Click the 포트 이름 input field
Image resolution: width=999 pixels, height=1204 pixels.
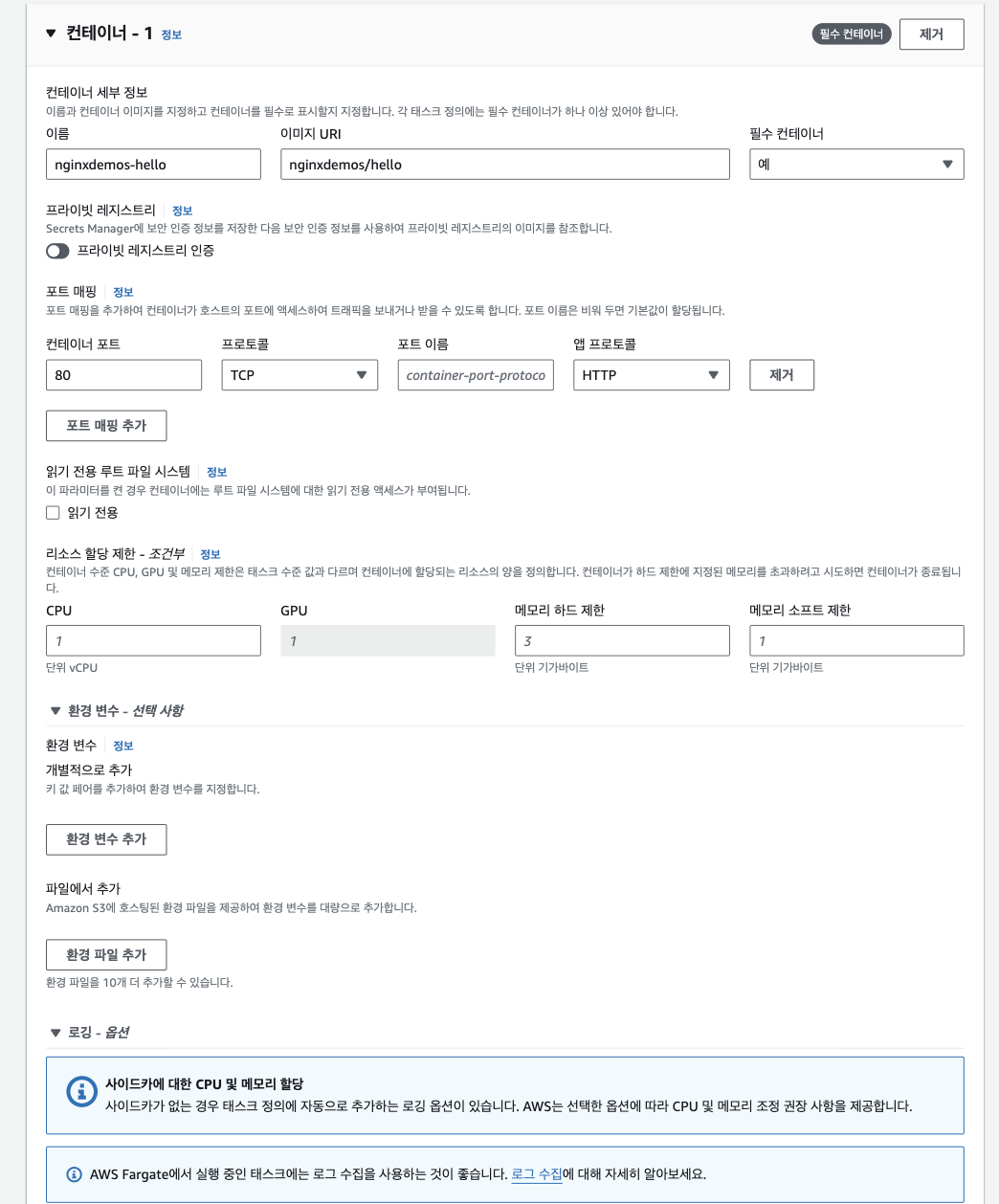(476, 375)
